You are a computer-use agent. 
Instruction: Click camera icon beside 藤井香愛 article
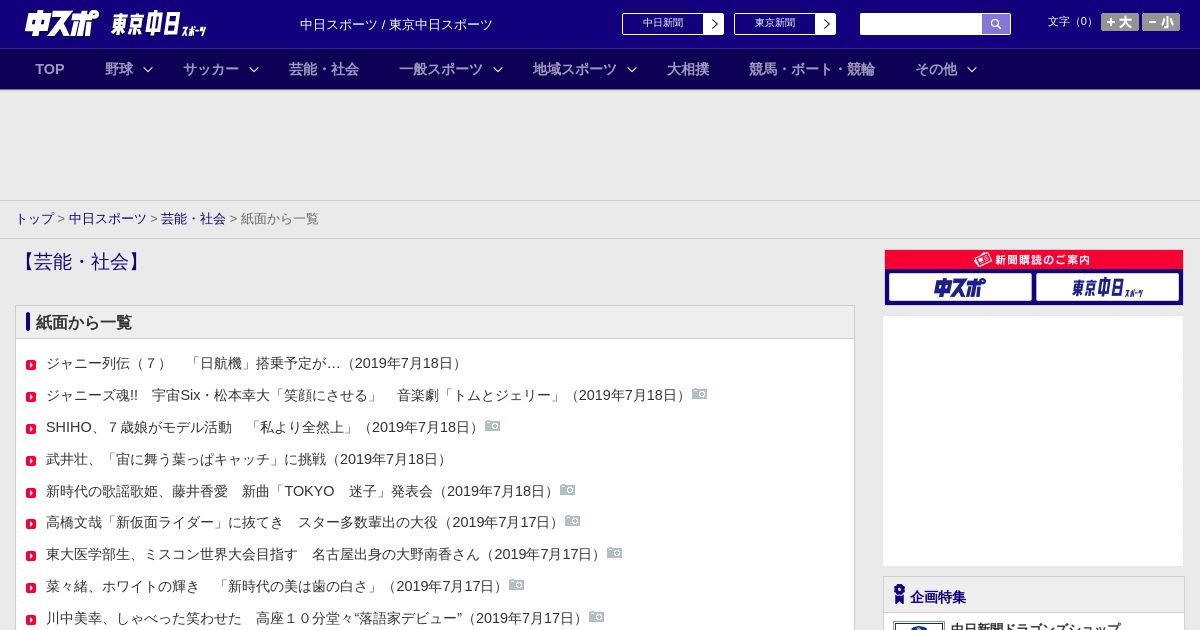(x=568, y=490)
